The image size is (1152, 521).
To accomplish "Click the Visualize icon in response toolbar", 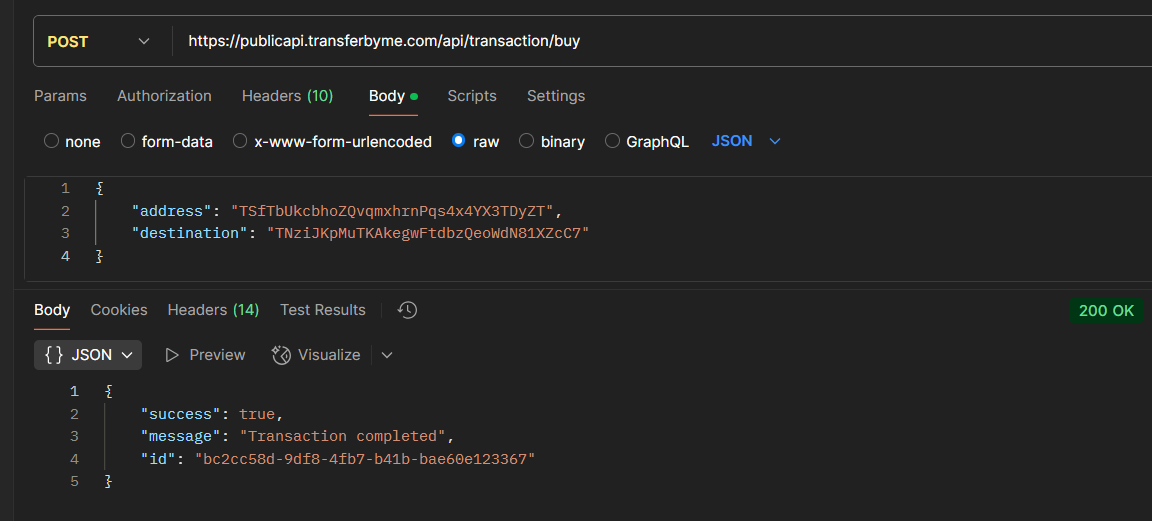I will pyautogui.click(x=282, y=355).
